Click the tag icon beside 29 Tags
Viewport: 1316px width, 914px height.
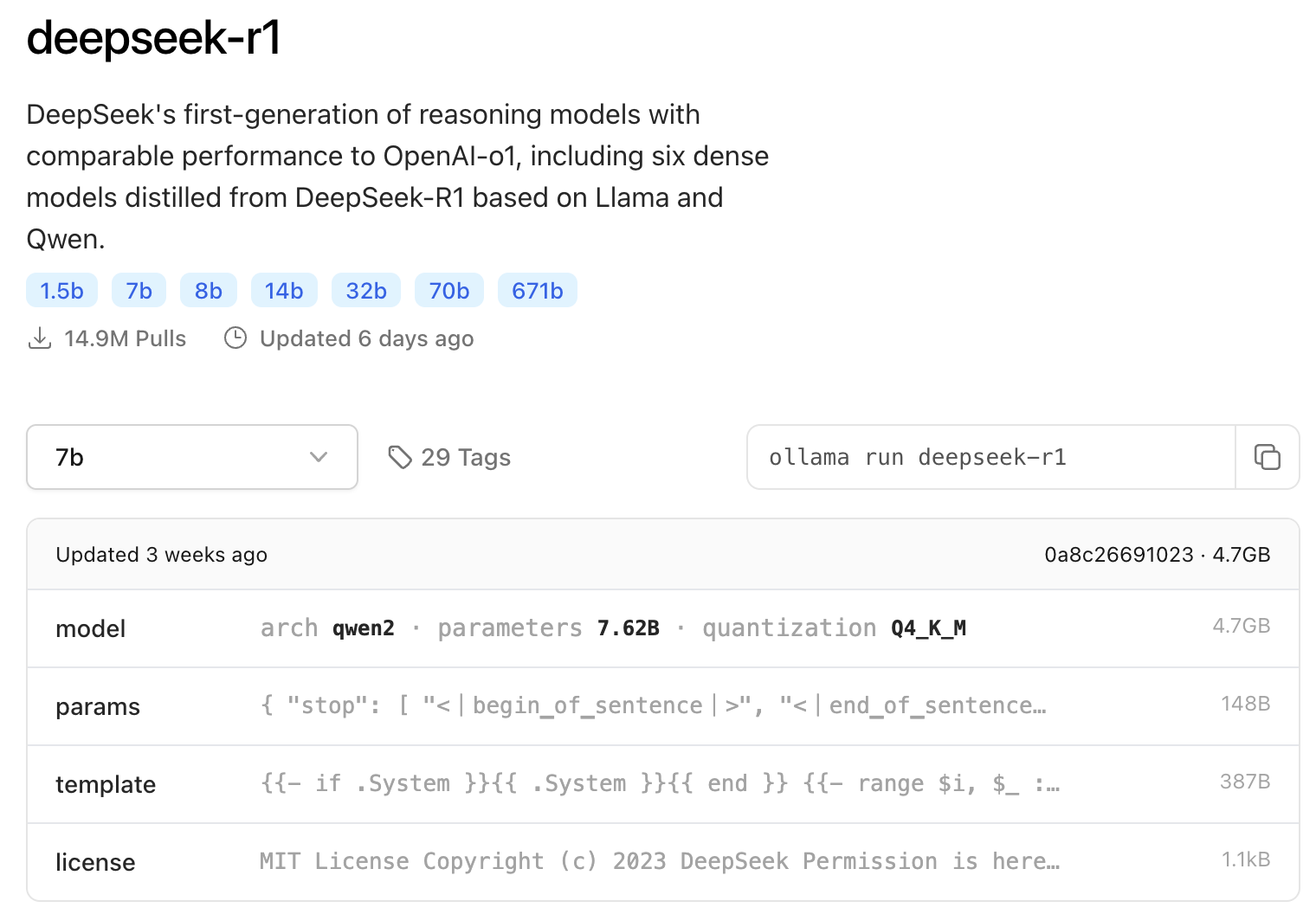point(399,457)
